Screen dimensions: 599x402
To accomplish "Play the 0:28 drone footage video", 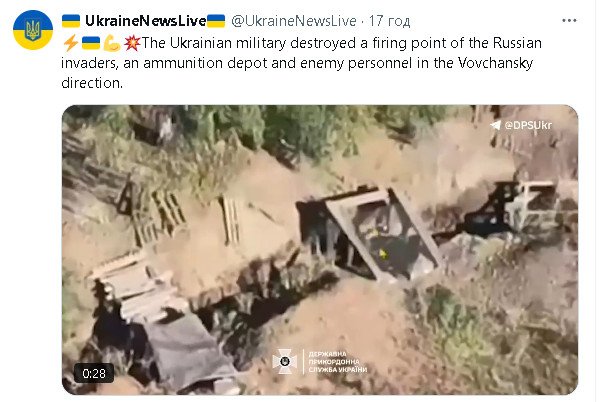I will (320, 250).
